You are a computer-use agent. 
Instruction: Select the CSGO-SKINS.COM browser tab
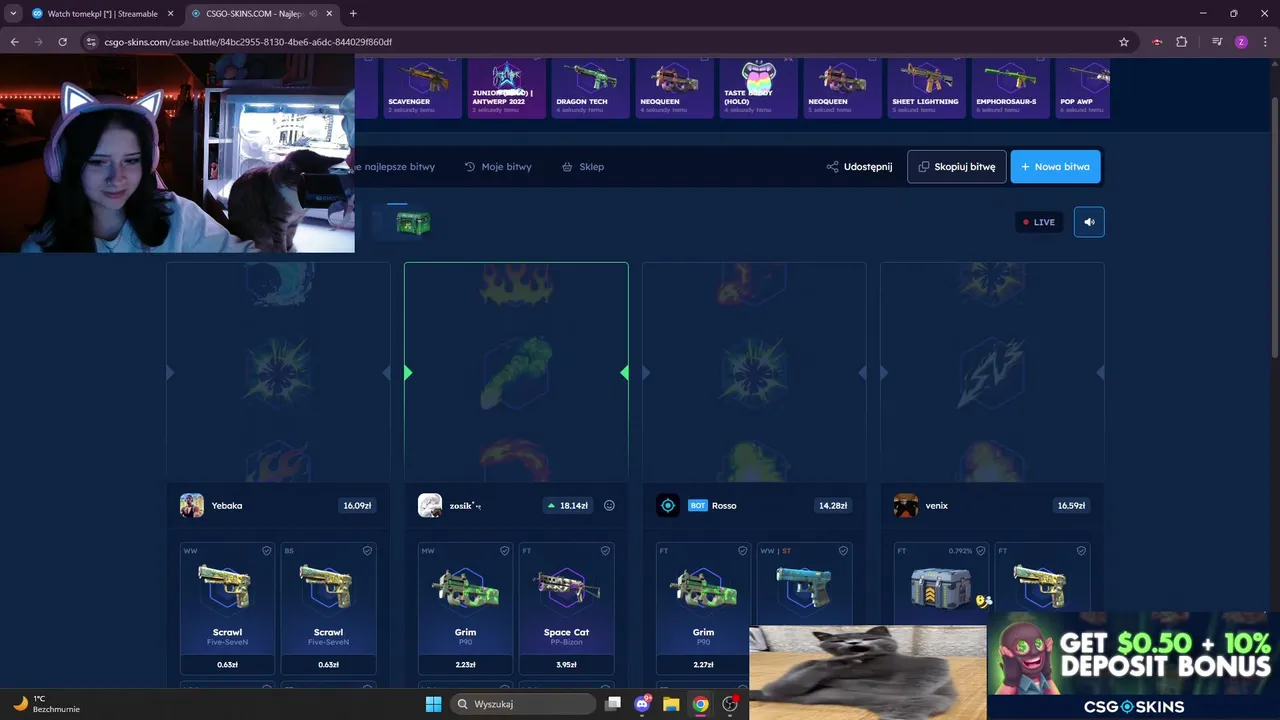262,14
